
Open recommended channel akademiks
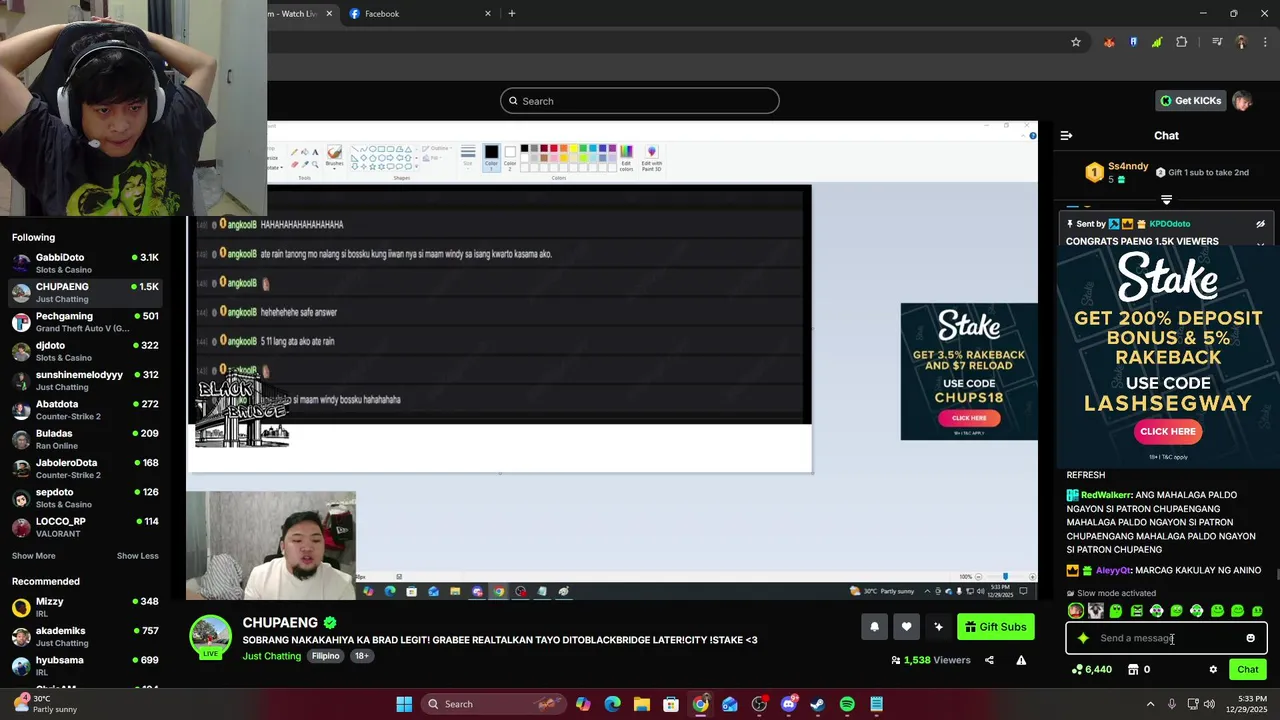click(85, 636)
